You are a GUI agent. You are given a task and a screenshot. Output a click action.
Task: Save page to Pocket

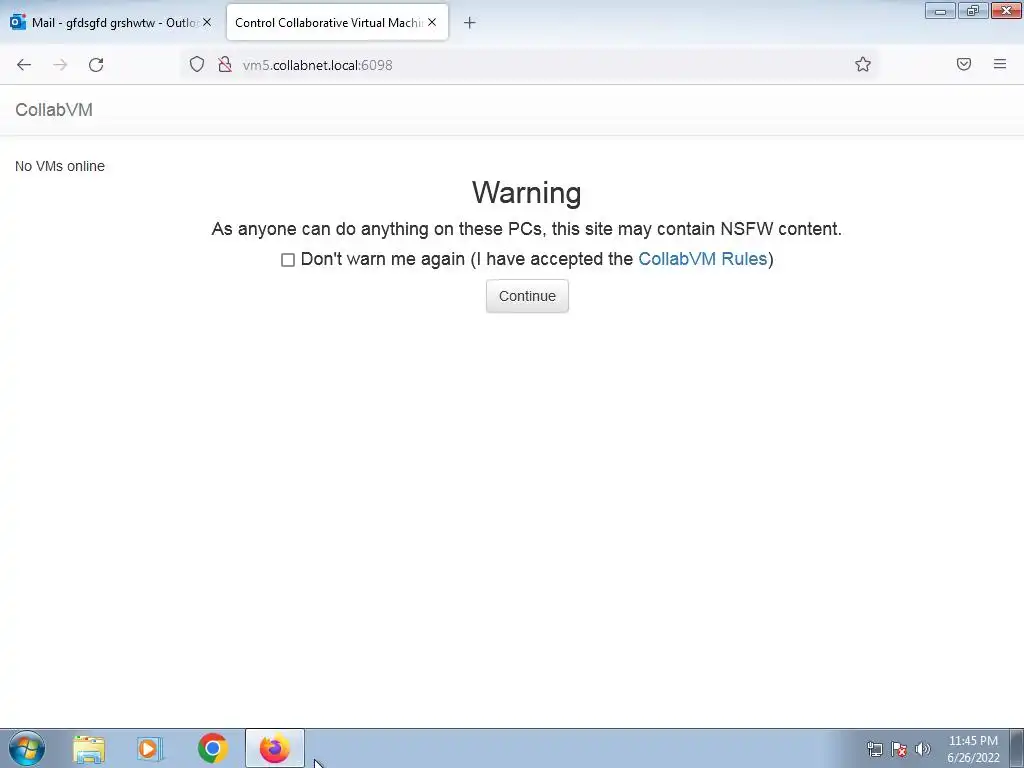tap(964, 64)
